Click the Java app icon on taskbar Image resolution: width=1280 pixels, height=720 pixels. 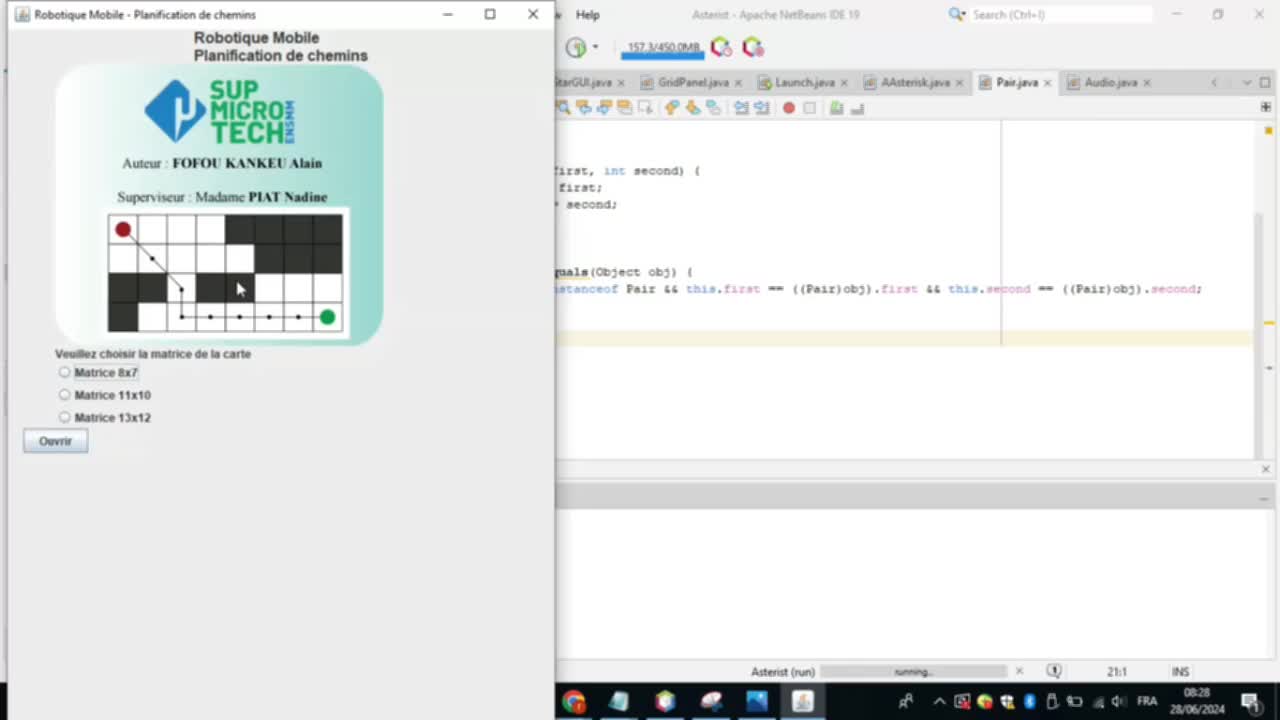pyautogui.click(x=802, y=702)
